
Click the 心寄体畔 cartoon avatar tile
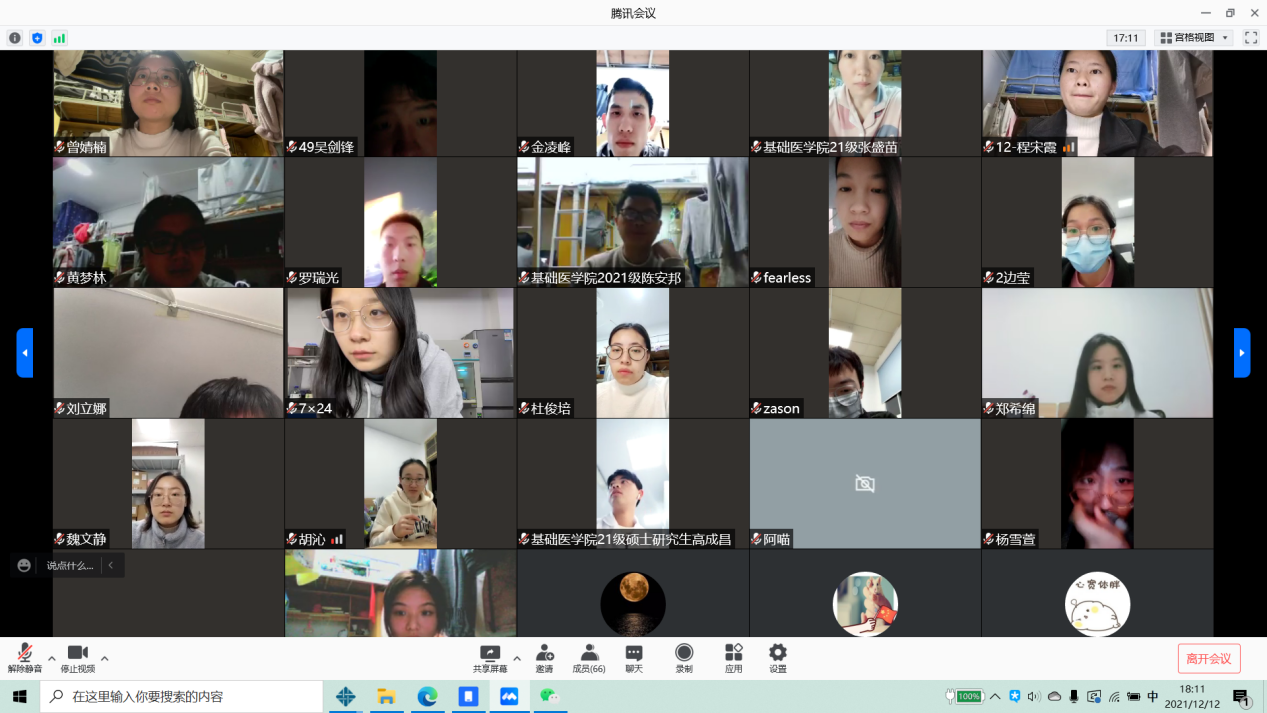(x=1097, y=593)
